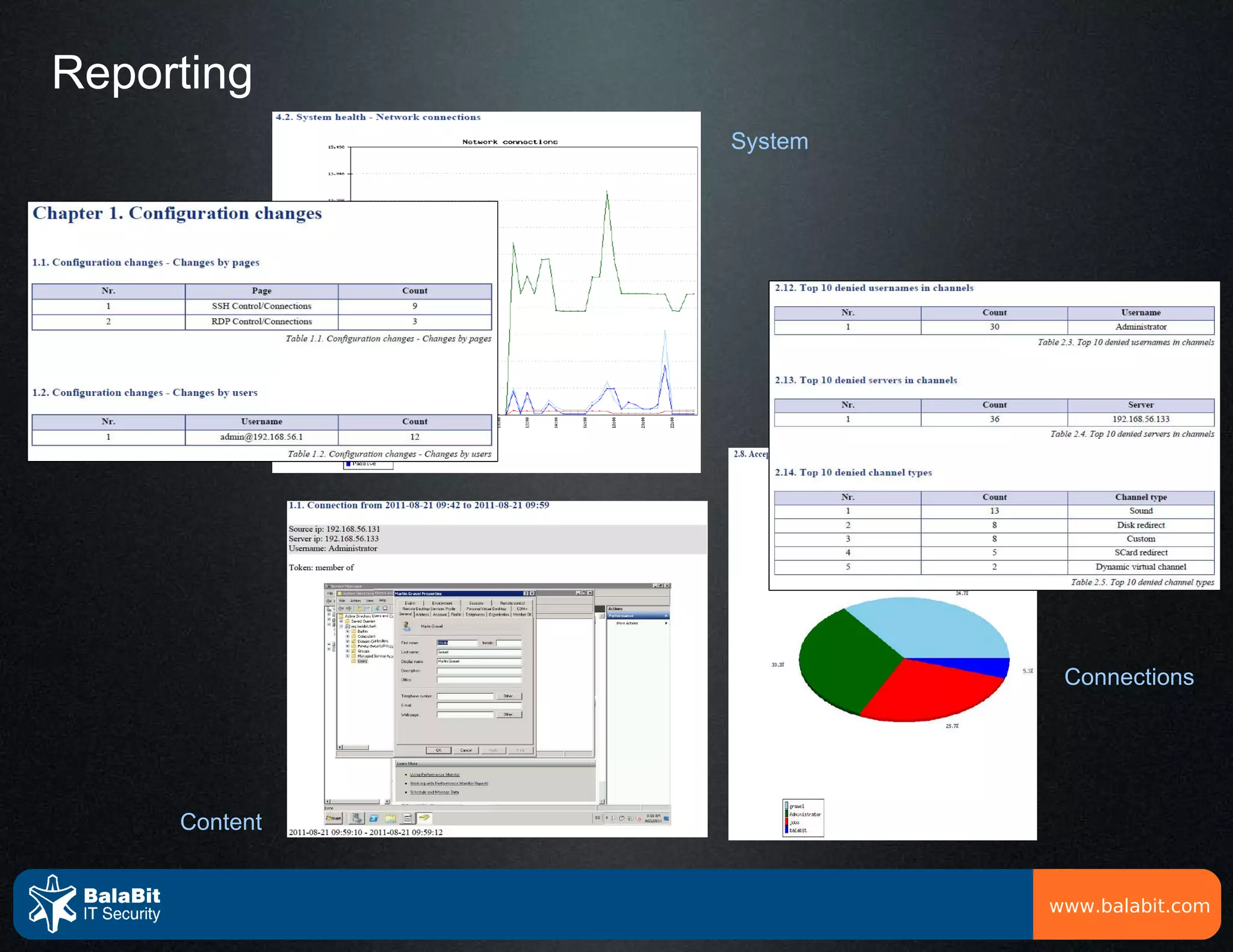Screen dimensions: 1233x952
Task: Click the OK button in Martin Gravel Properties
Action: (x=438, y=750)
